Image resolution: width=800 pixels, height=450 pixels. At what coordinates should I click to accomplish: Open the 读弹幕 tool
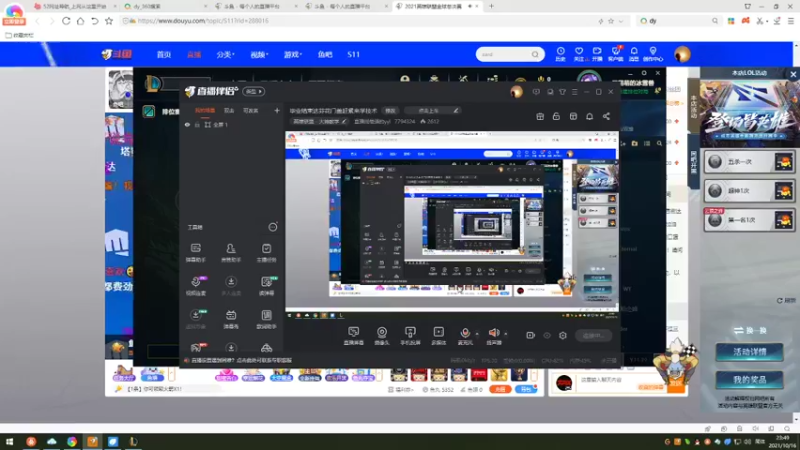266,286
